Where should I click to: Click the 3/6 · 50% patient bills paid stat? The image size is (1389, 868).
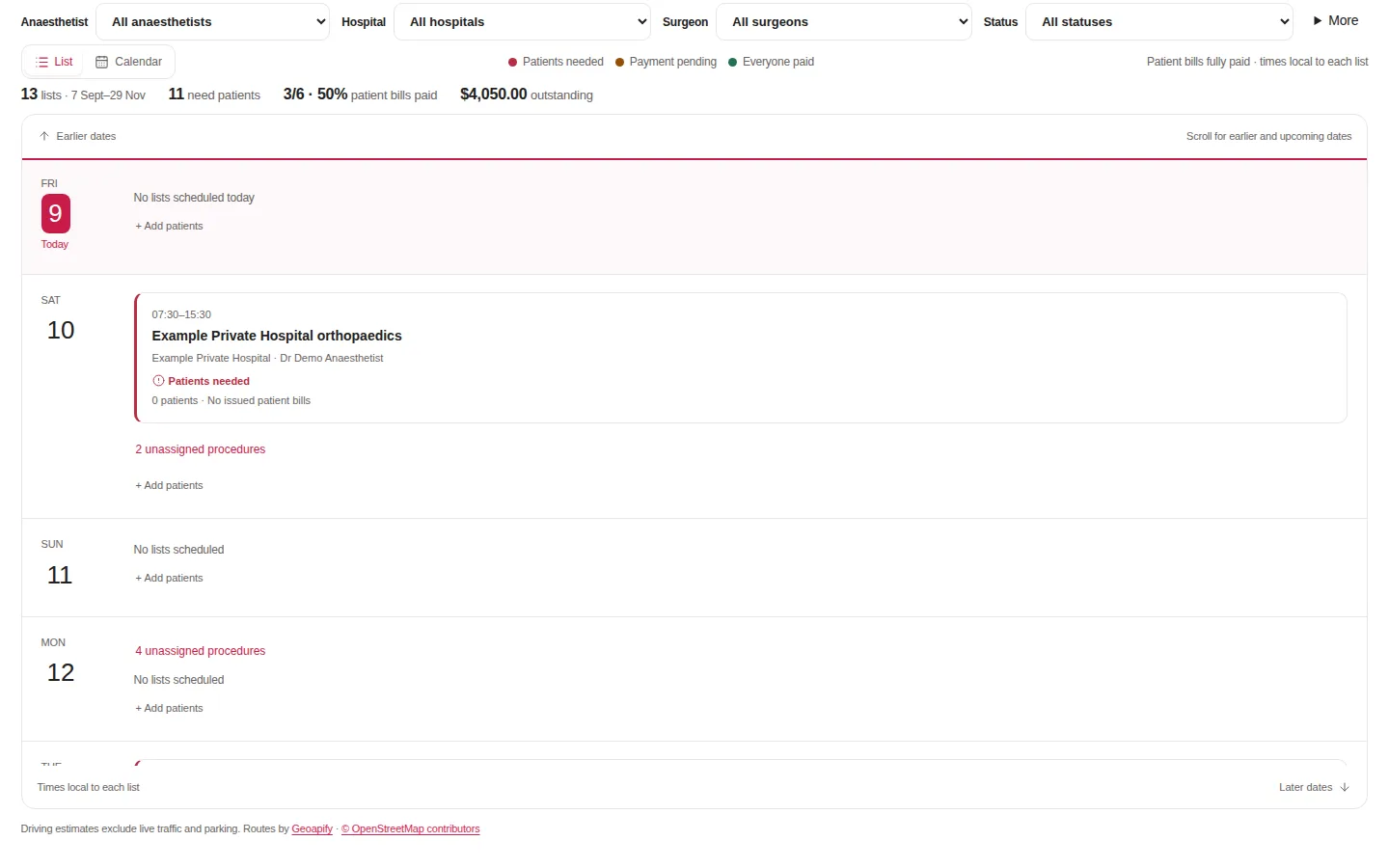point(360,95)
